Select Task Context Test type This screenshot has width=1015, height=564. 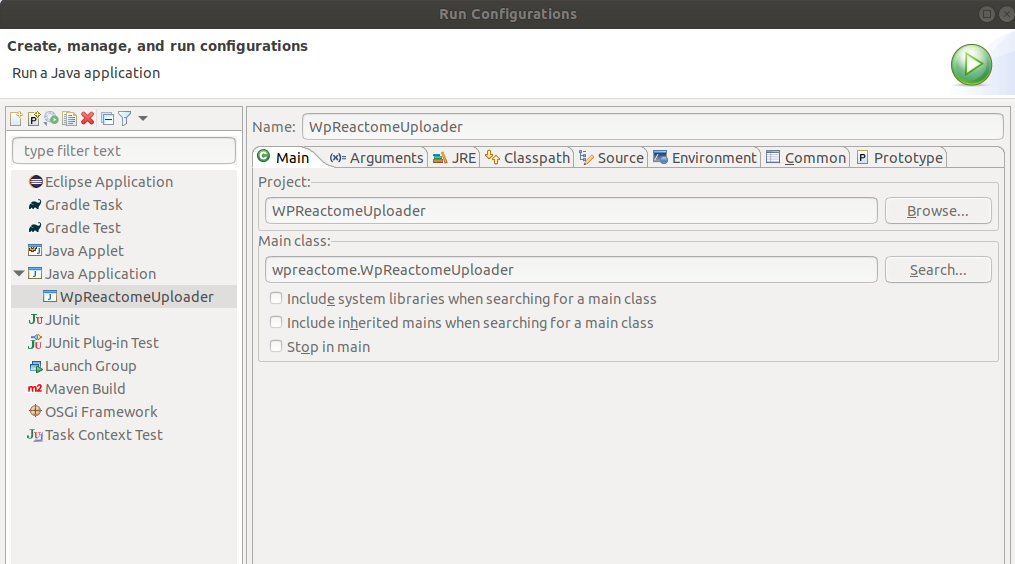[104, 434]
